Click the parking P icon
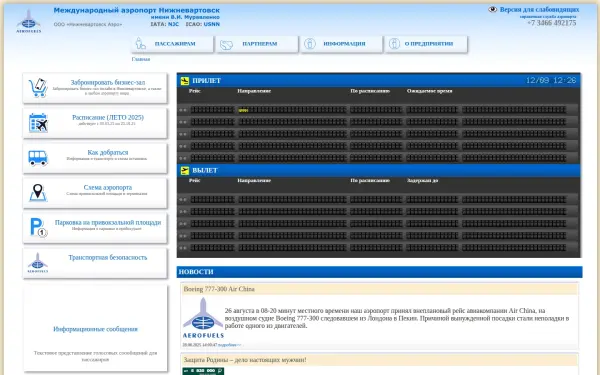Image resolution: width=600 pixels, height=375 pixels. (38, 228)
